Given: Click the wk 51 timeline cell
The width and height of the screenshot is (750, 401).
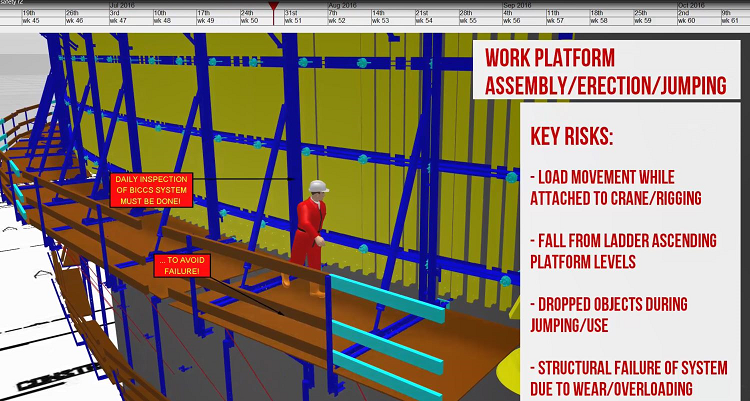Looking at the screenshot, I should (x=306, y=21).
